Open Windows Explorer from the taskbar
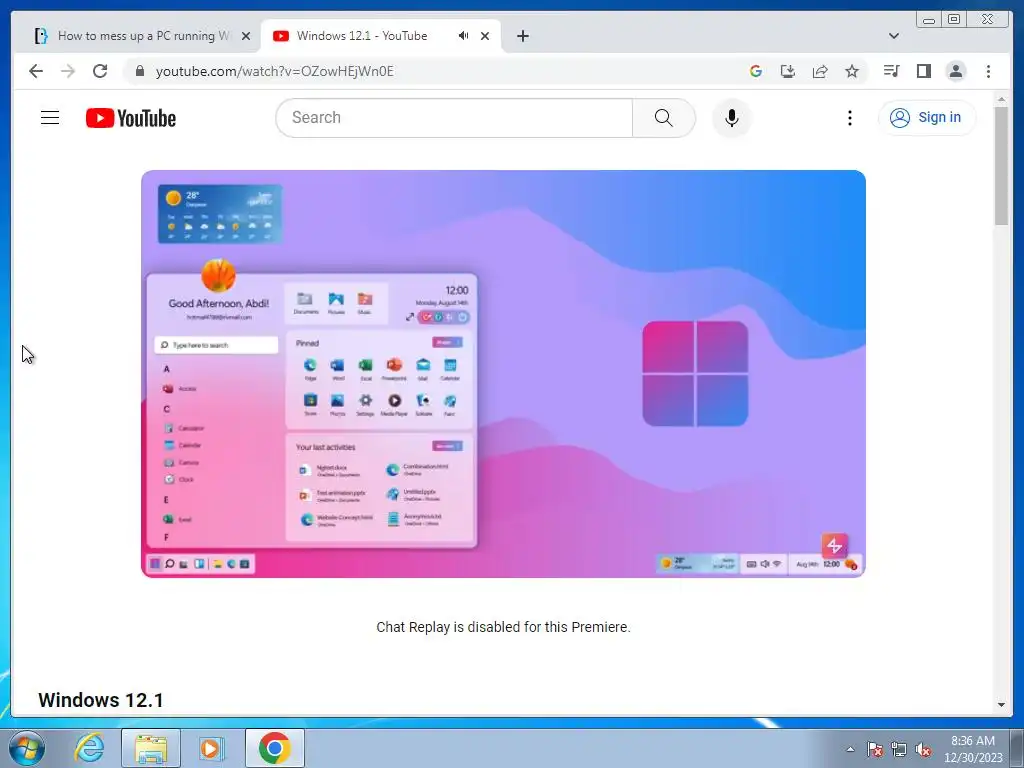Image resolution: width=1024 pixels, height=768 pixels. (151, 748)
